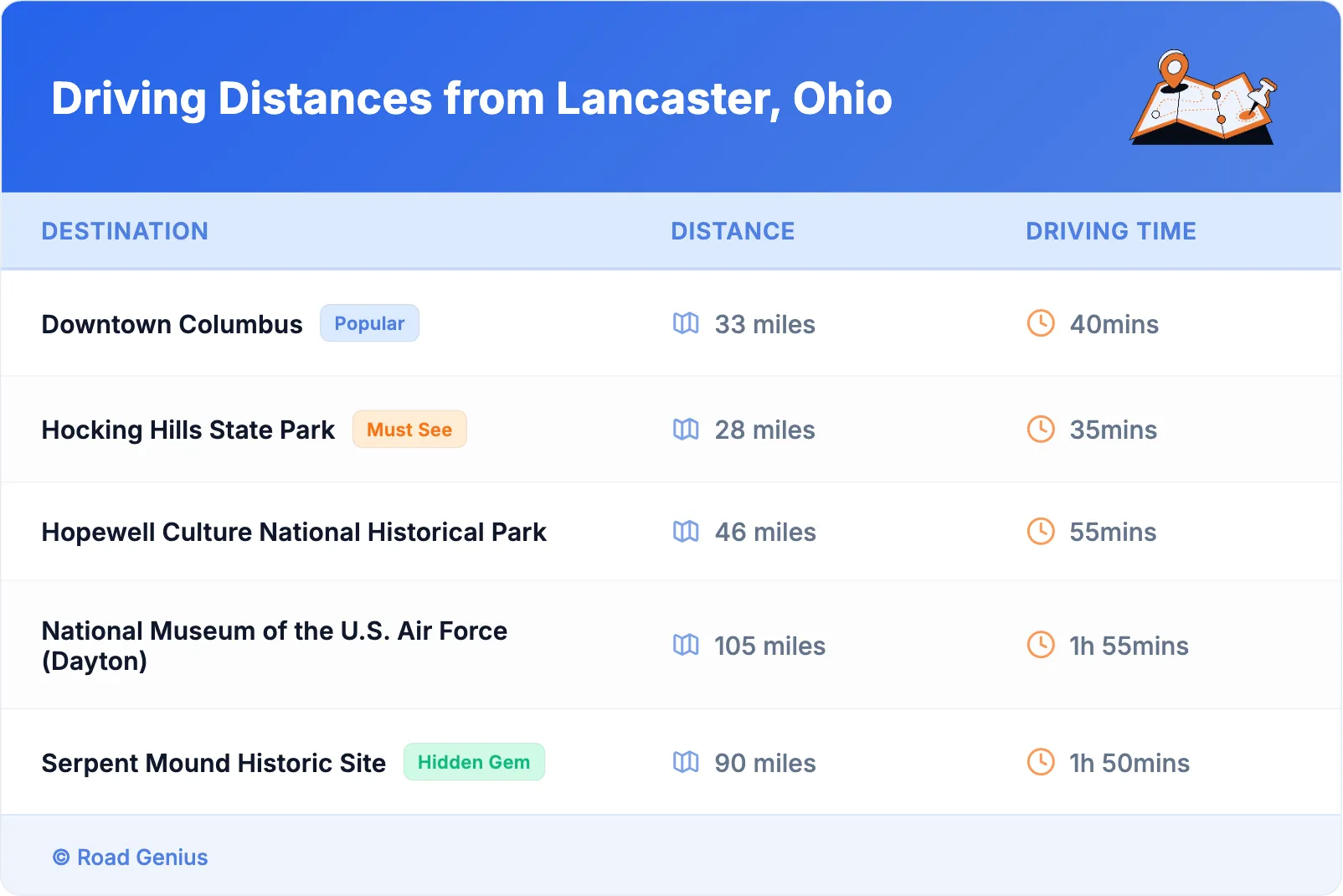The image size is (1343, 896).
Task: Click the clock icon beside 35mins
Action: [x=1041, y=430]
